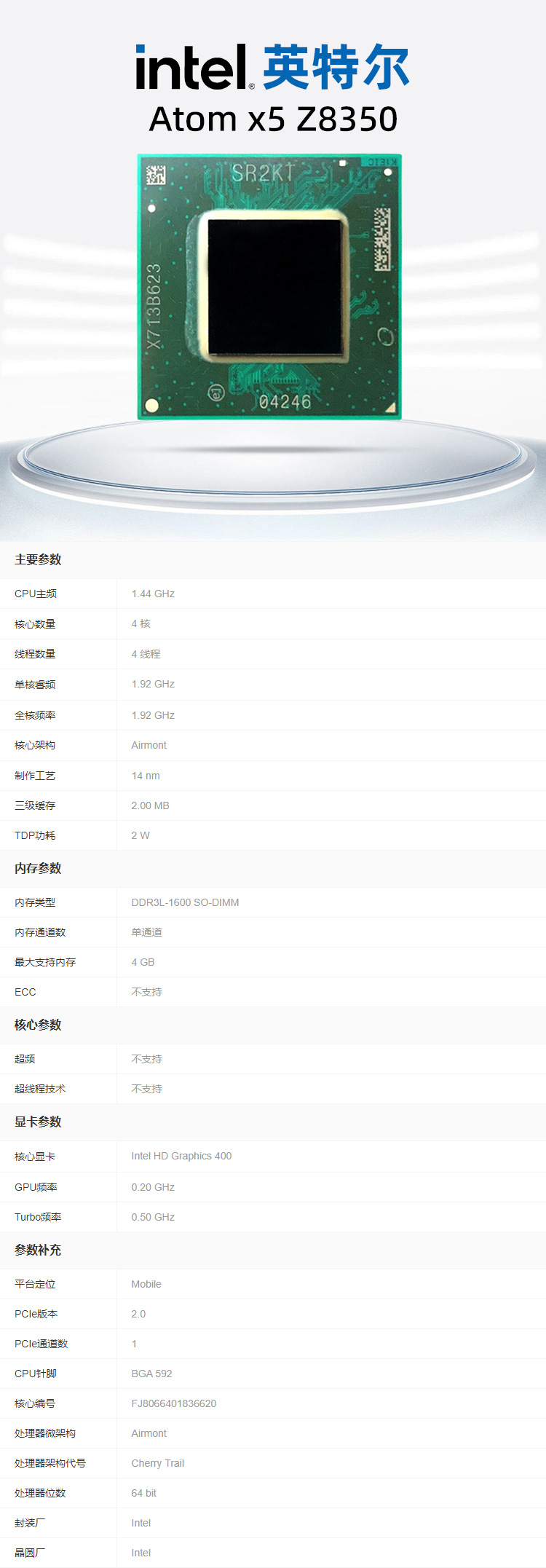
Task: Click the 'TDP功耗' label
Action: pyautogui.click(x=35, y=835)
